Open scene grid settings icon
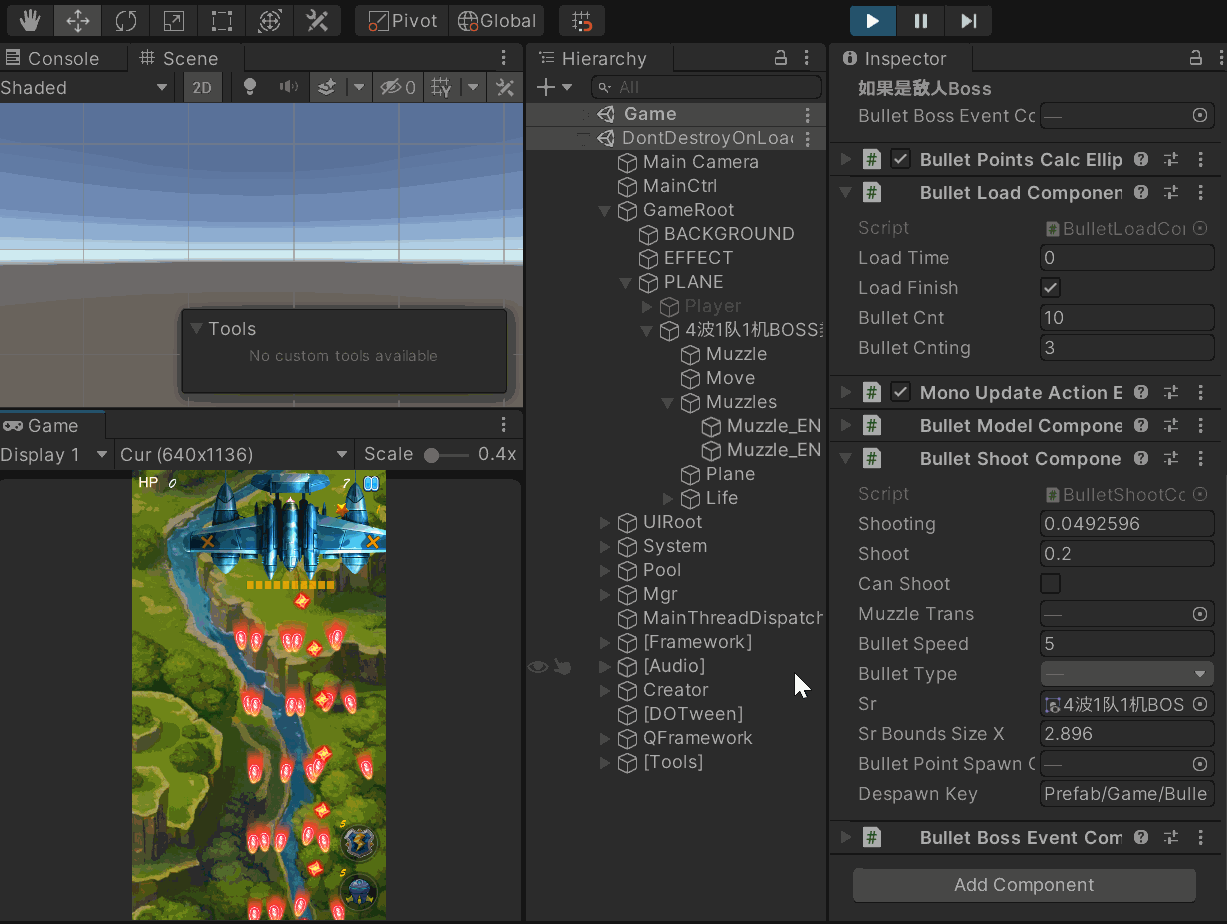 pyautogui.click(x=441, y=87)
